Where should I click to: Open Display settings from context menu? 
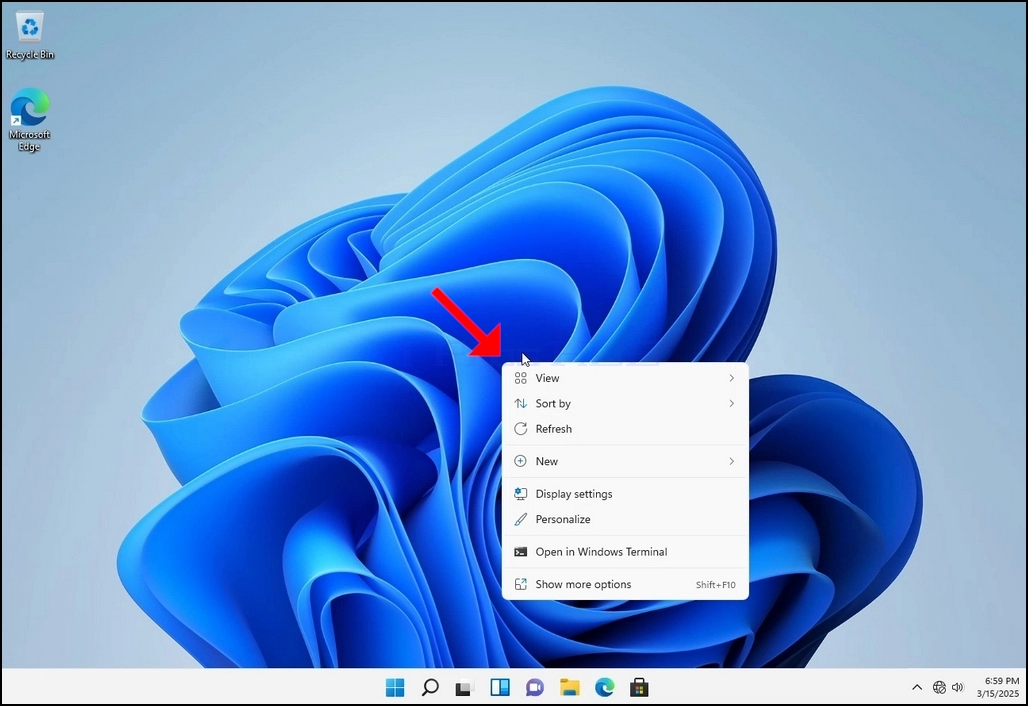tap(625, 494)
